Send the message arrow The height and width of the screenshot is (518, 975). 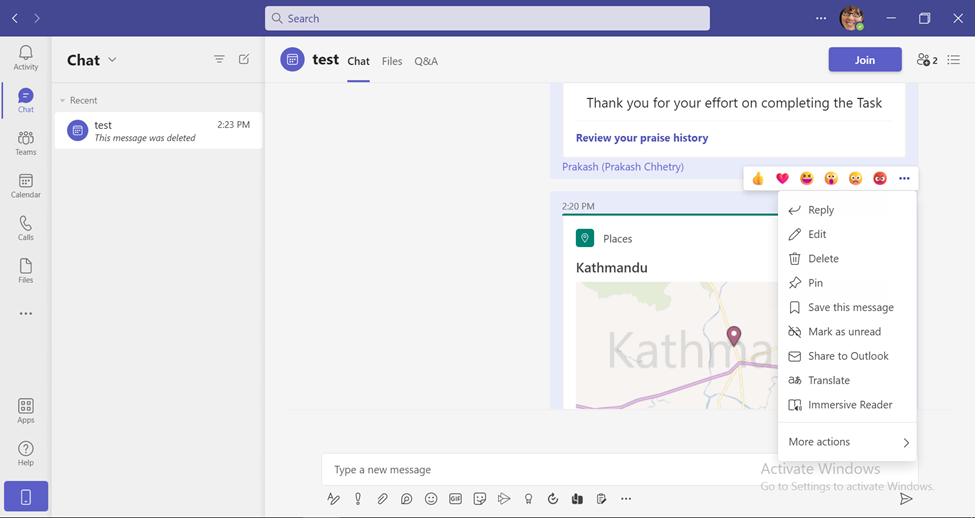(907, 499)
